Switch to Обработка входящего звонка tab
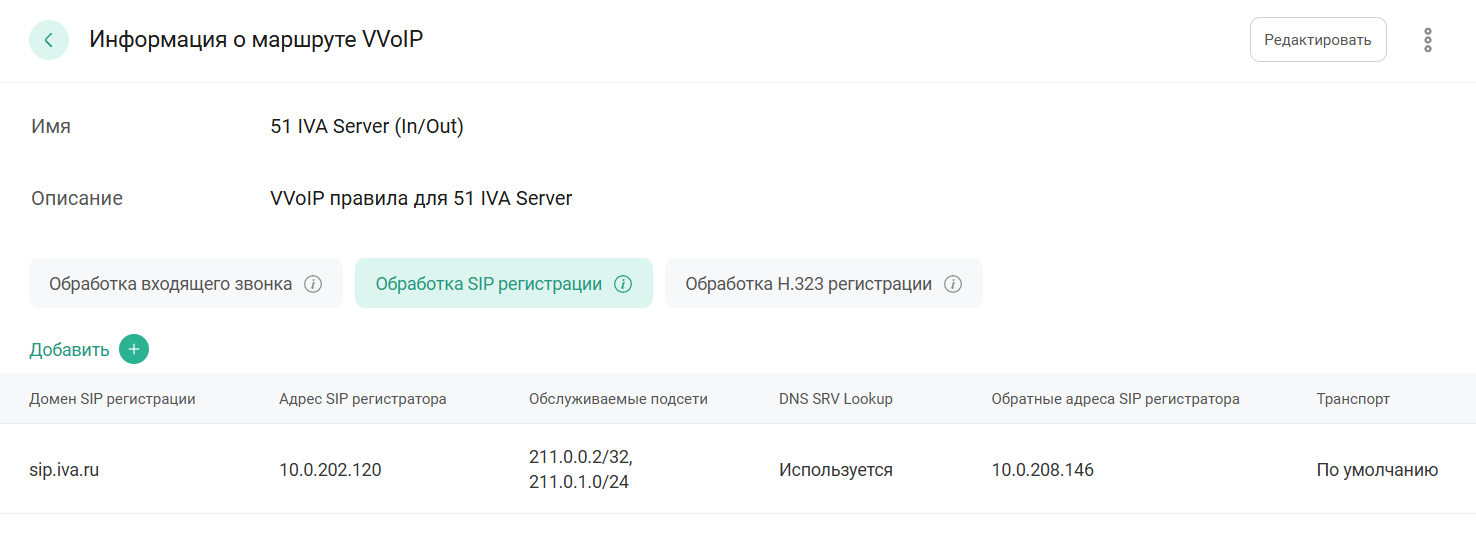This screenshot has height=560, width=1476. point(171,284)
